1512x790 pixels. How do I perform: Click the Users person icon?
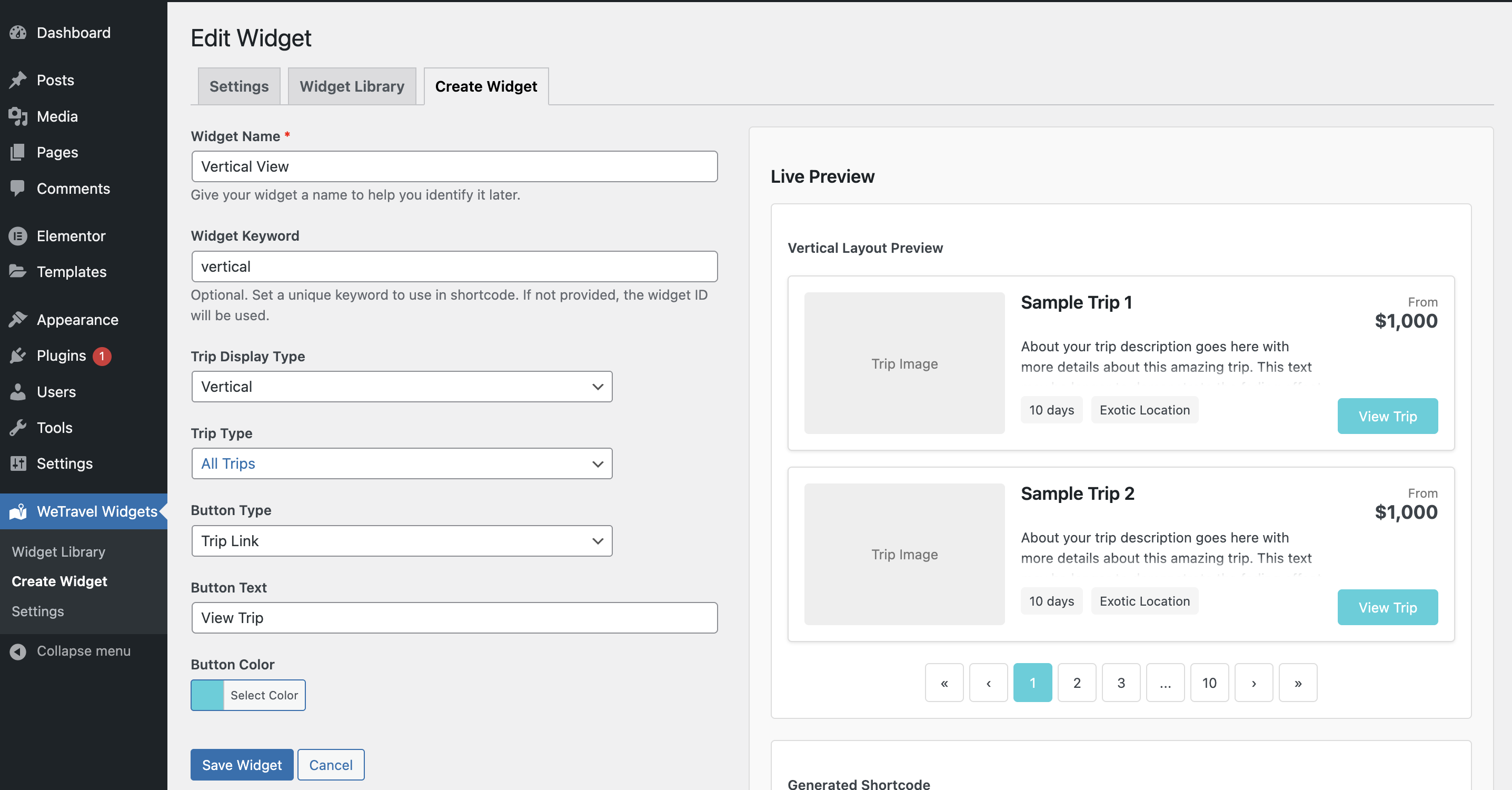click(18, 391)
